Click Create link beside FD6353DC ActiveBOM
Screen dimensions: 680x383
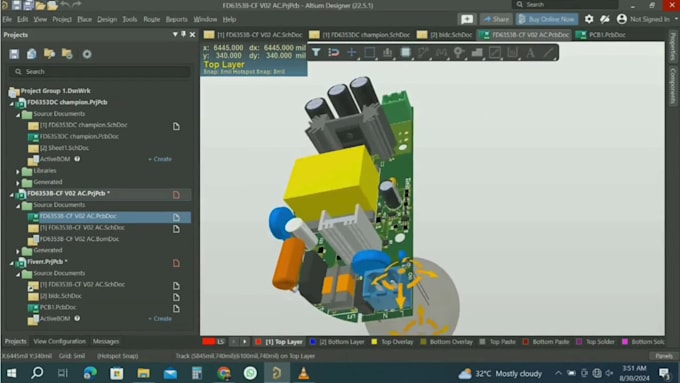click(x=160, y=159)
